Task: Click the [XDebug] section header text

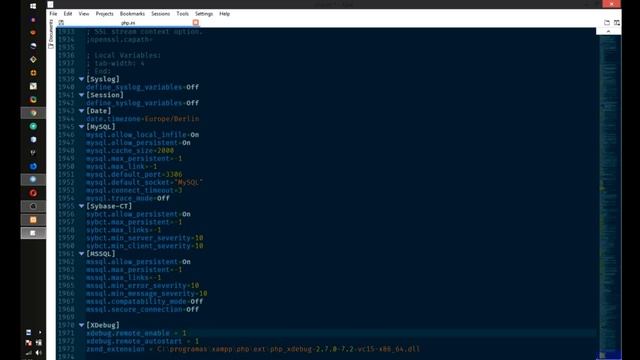Action: click(103, 325)
